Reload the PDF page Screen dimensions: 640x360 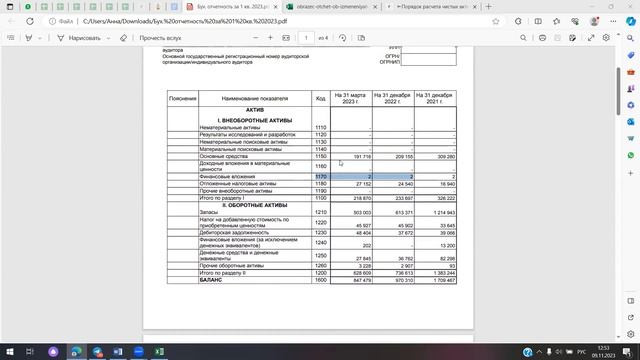[30, 21]
